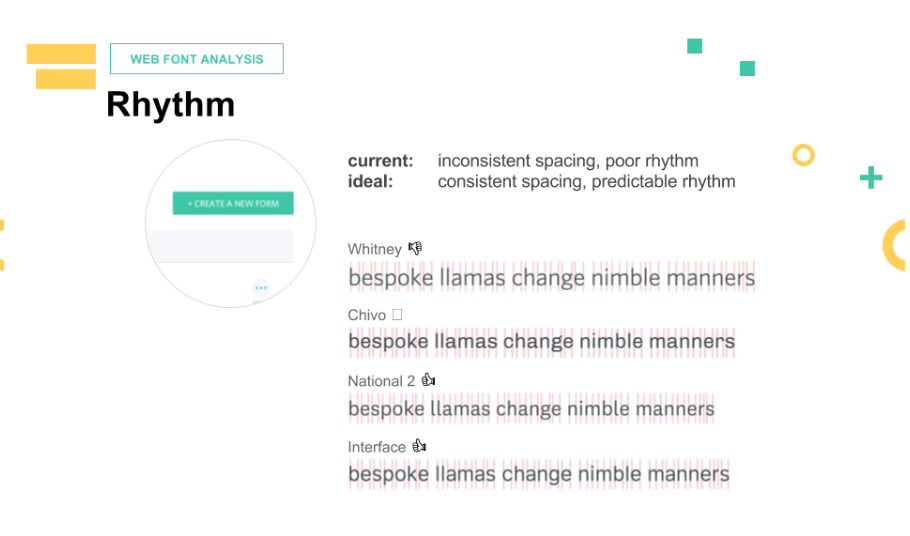Image resolution: width=910 pixels, height=536 pixels.
Task: Click the Web Font Analysis label
Action: (x=197, y=59)
